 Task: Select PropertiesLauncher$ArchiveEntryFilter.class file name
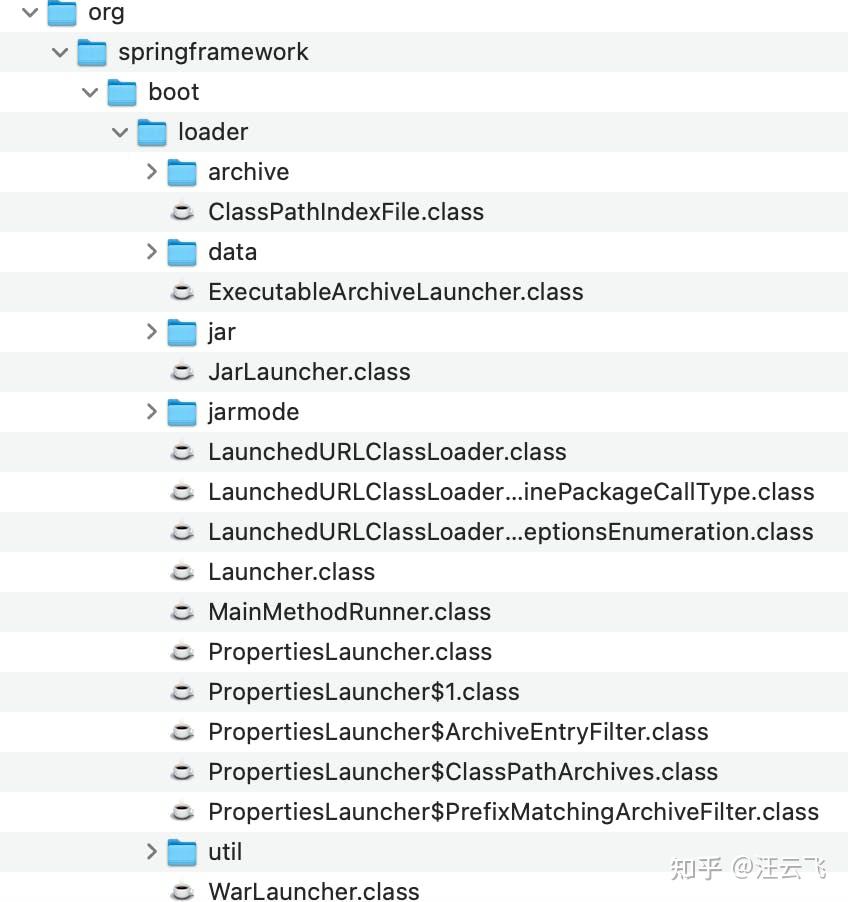coord(459,732)
